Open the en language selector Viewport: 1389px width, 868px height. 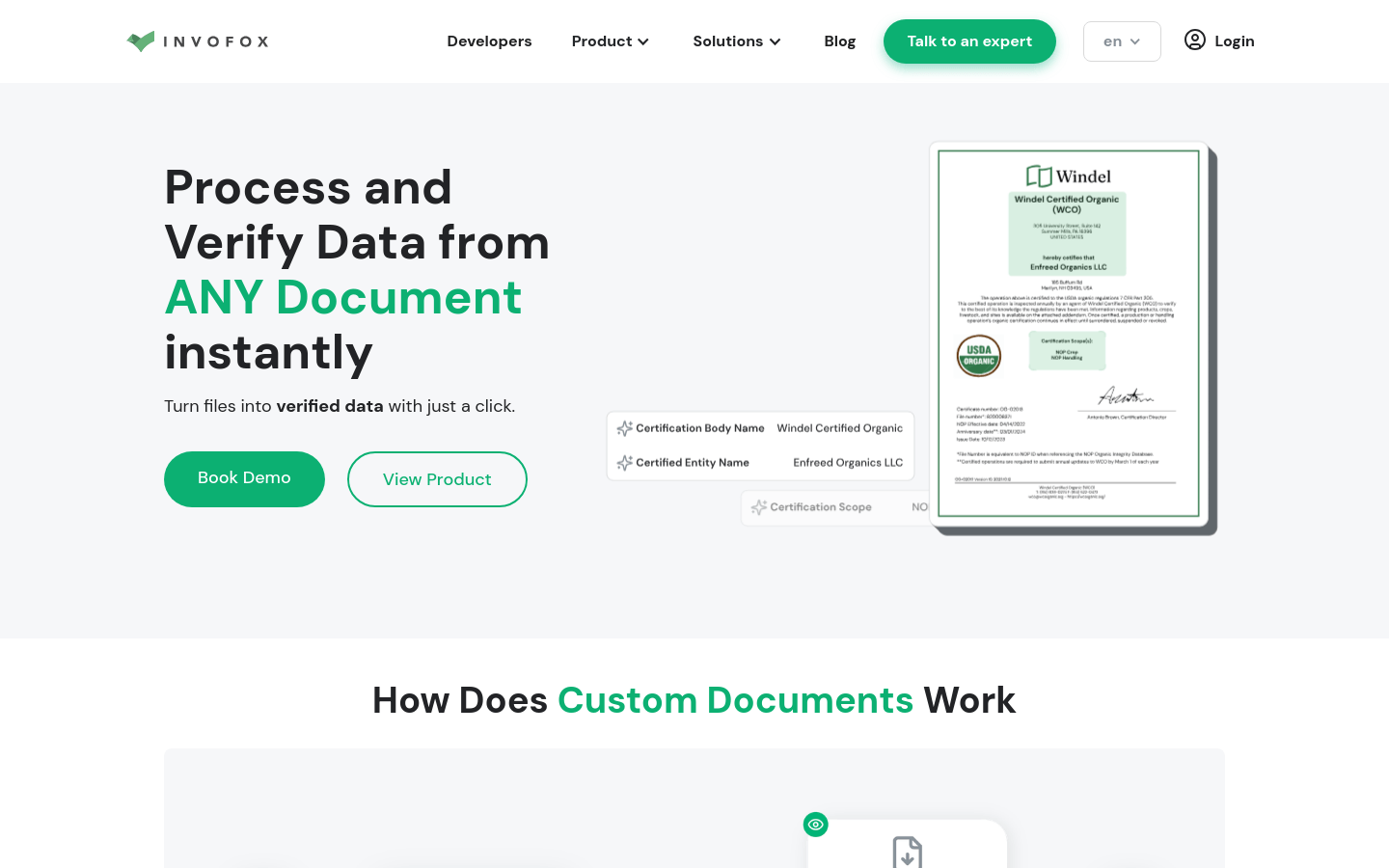click(1122, 41)
